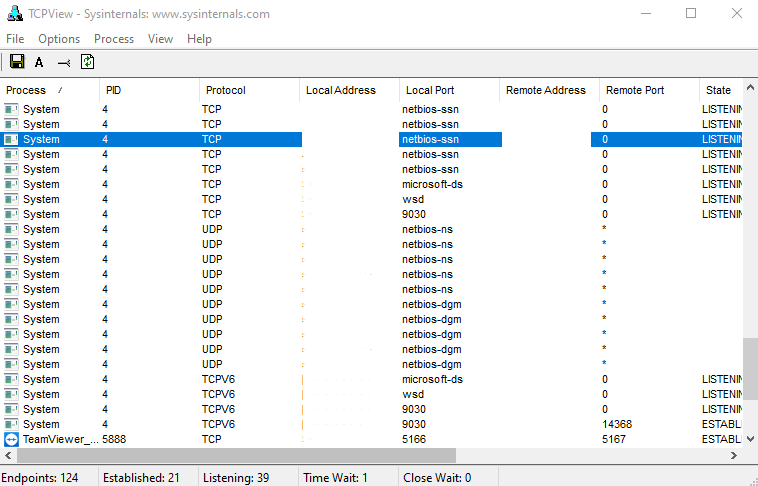758x486 pixels.
Task: Click Close Wait: 0 in the status bar
Action: tap(437, 478)
